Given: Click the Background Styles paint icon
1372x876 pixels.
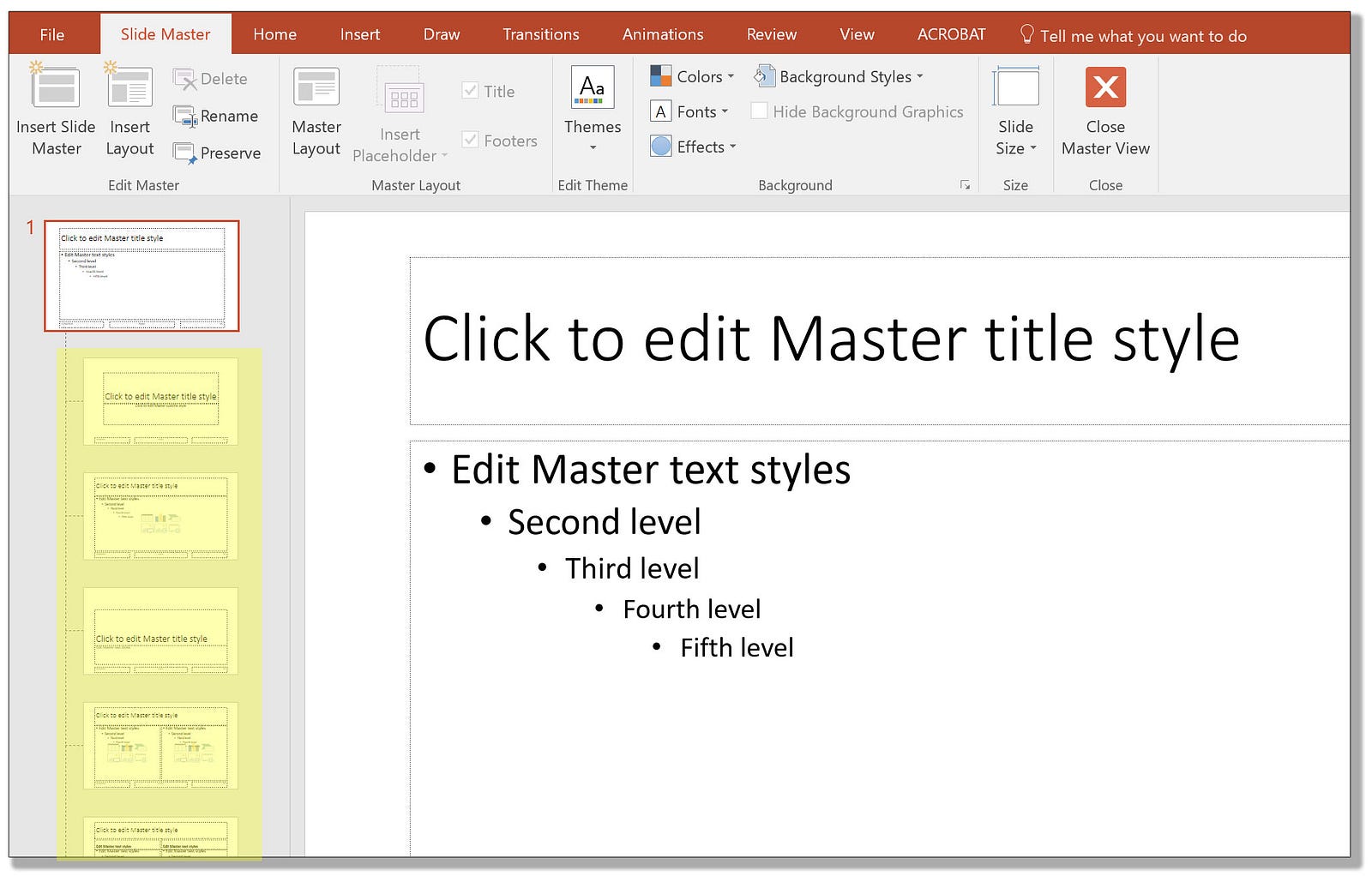Looking at the screenshot, I should (764, 76).
